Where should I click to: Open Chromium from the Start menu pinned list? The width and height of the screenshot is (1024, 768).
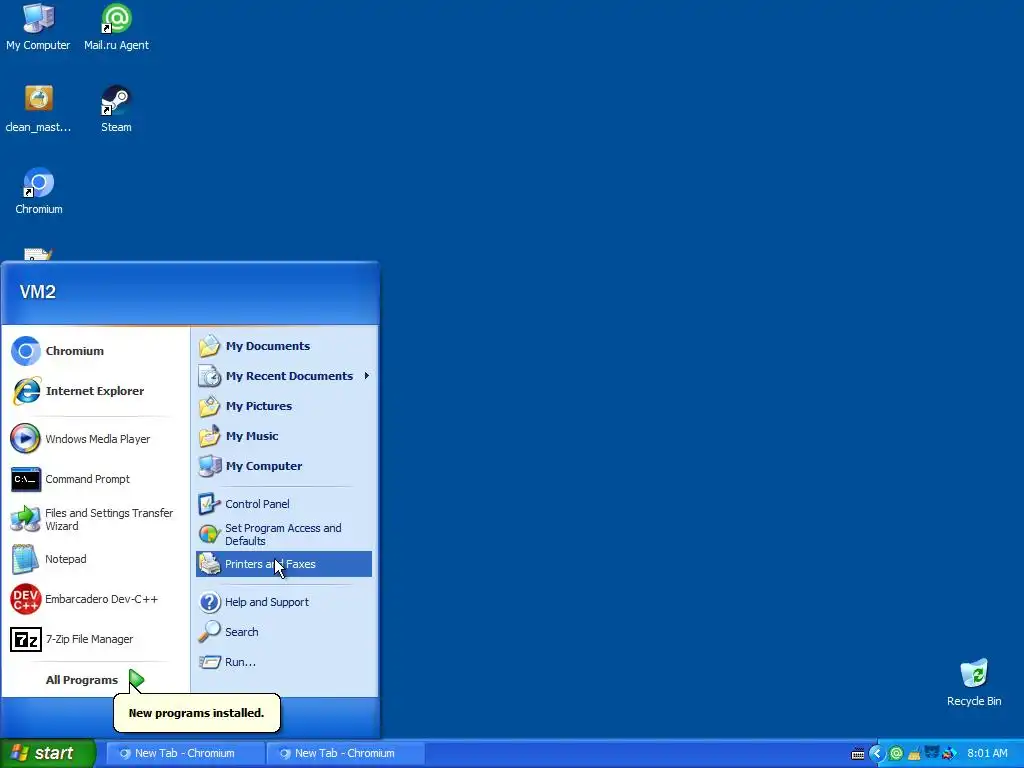click(95, 351)
